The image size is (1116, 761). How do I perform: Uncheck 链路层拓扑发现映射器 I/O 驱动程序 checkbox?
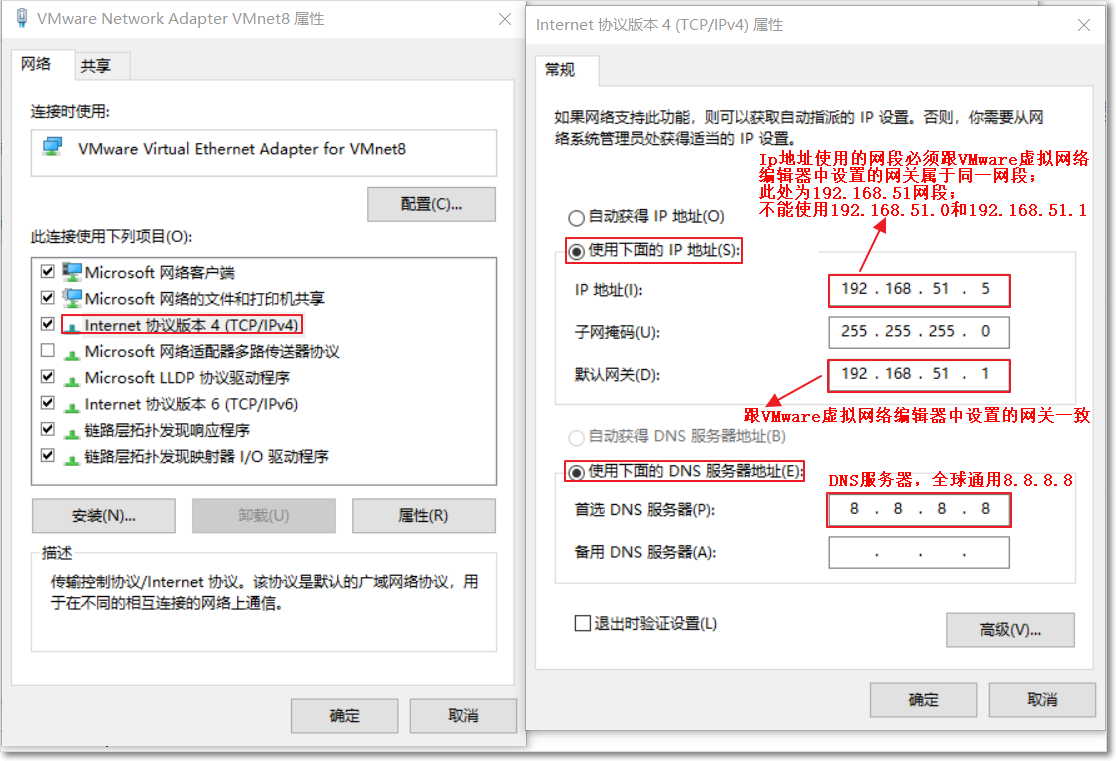click(x=48, y=456)
